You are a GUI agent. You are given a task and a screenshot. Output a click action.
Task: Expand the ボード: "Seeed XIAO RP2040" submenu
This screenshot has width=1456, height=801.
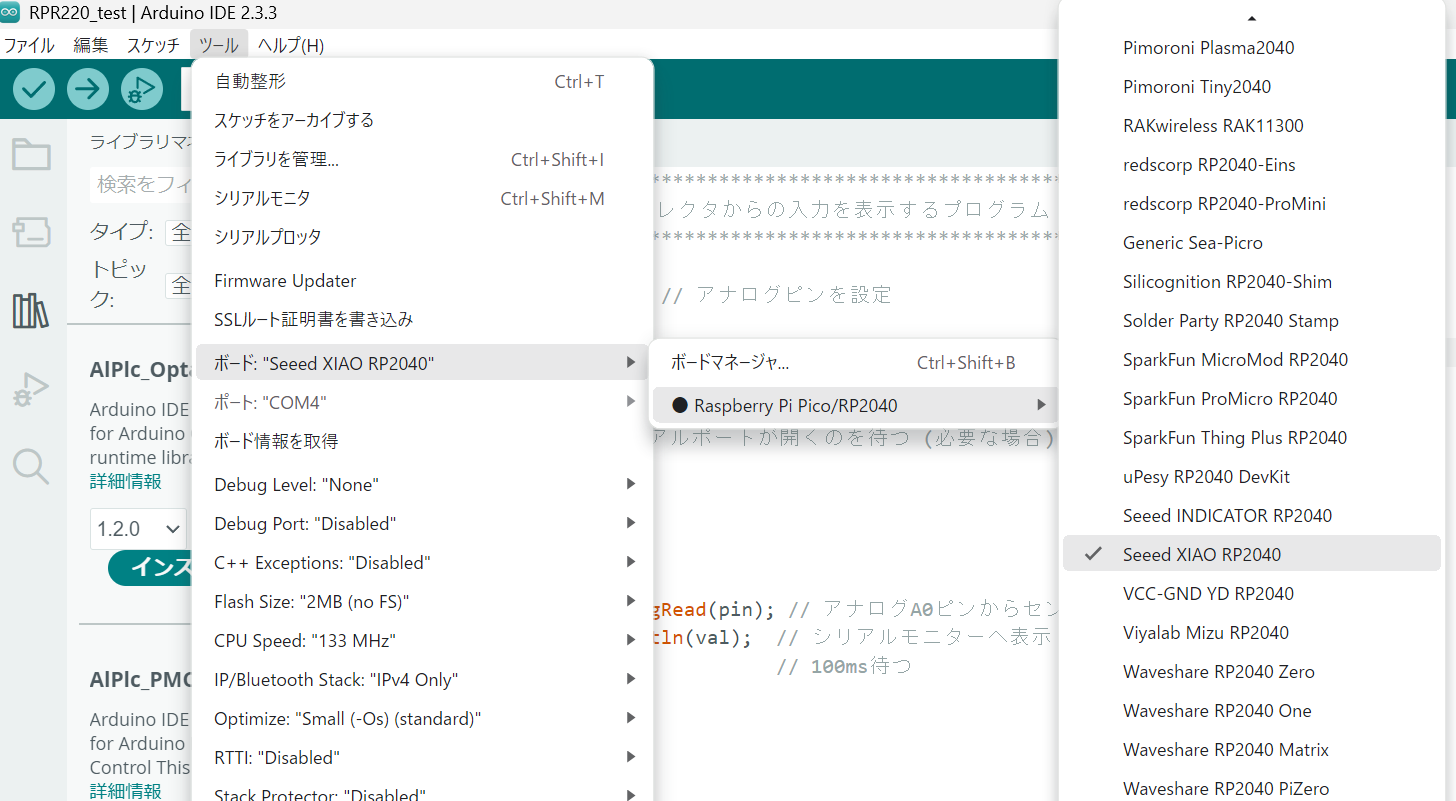pyautogui.click(x=422, y=363)
